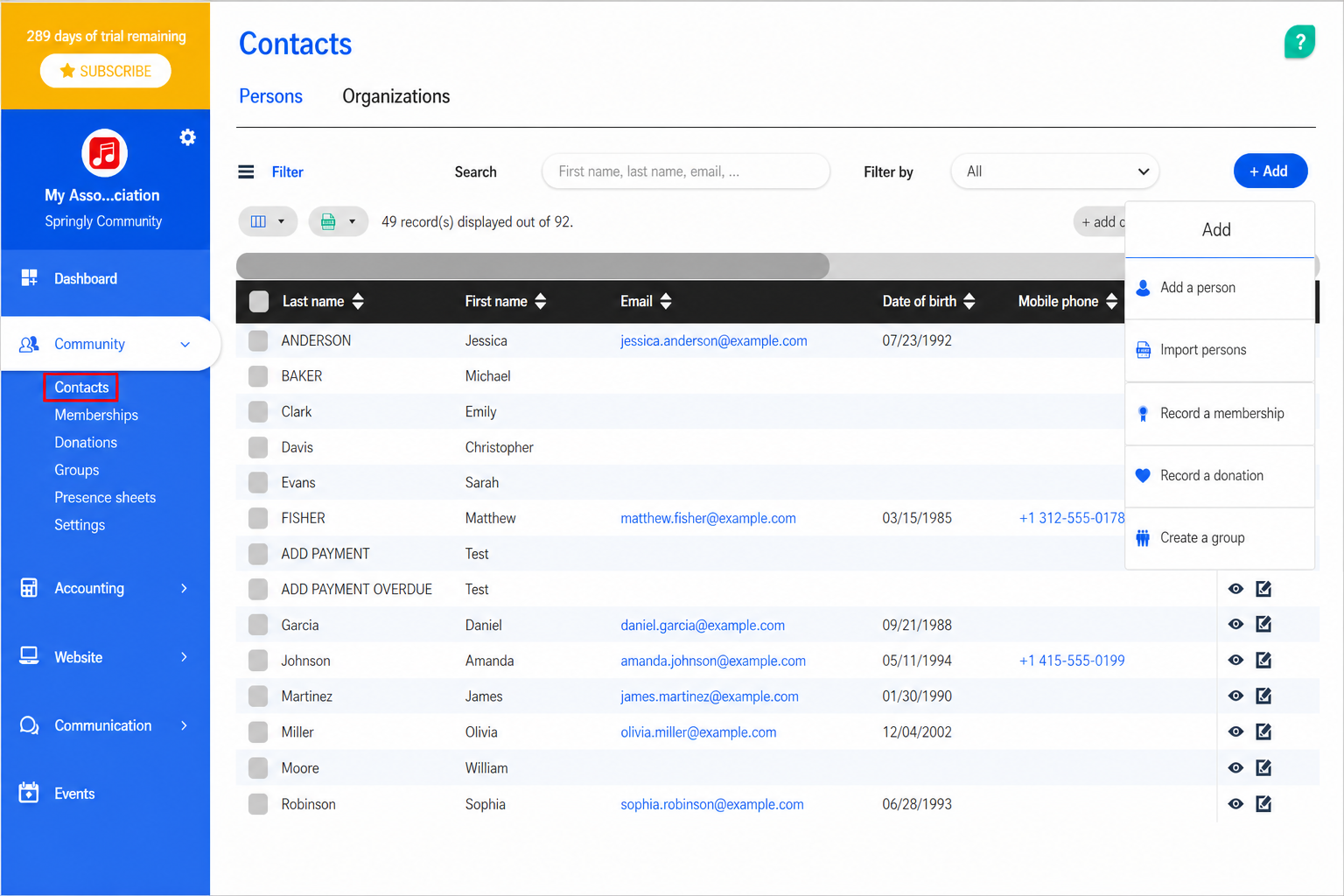Image resolution: width=1344 pixels, height=896 pixels.
Task: Open the settings gear icon in sidebar
Action: [187, 137]
